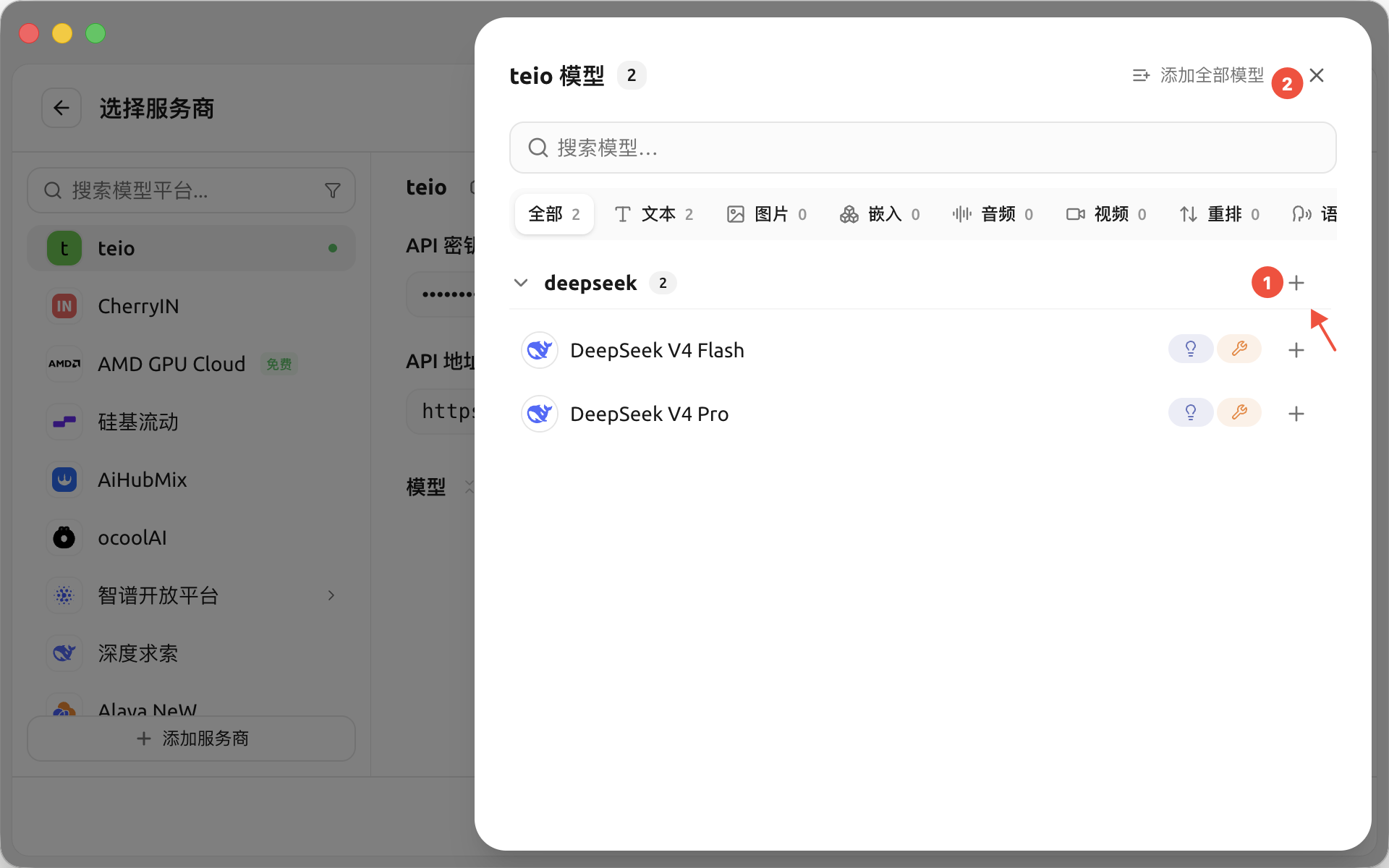Click 添加全部模型 button
Screen dimensions: 1389x868
pyautogui.click(x=1198, y=75)
